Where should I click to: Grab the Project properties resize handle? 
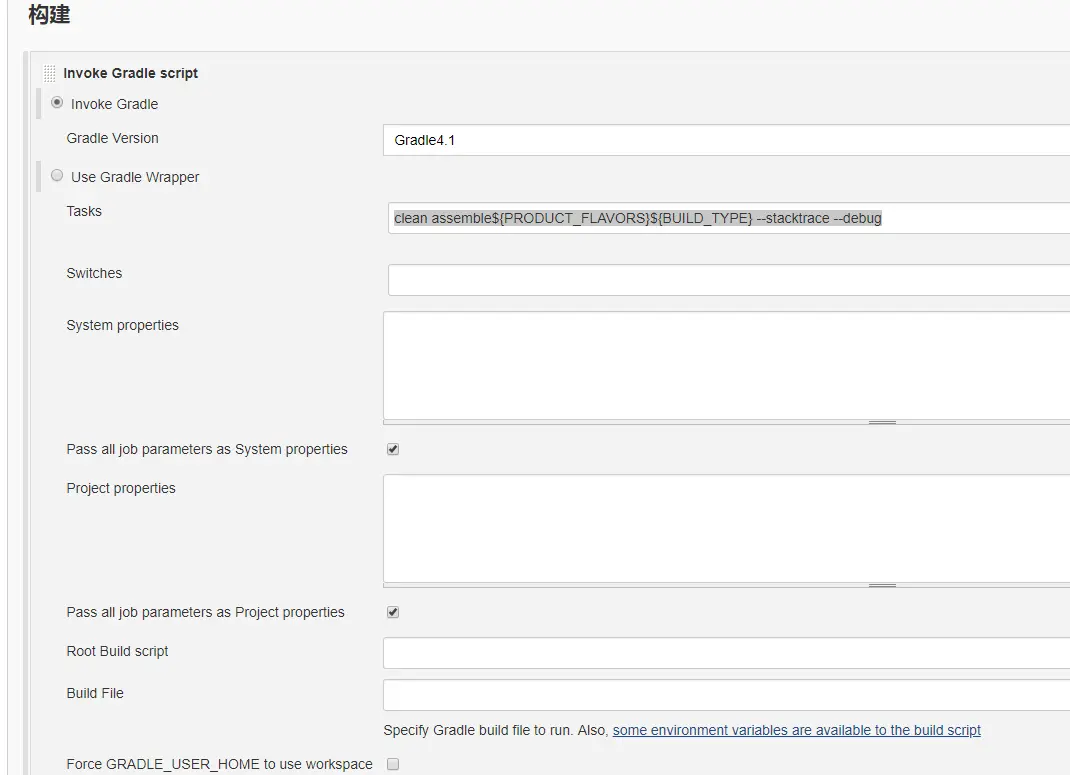click(882, 586)
